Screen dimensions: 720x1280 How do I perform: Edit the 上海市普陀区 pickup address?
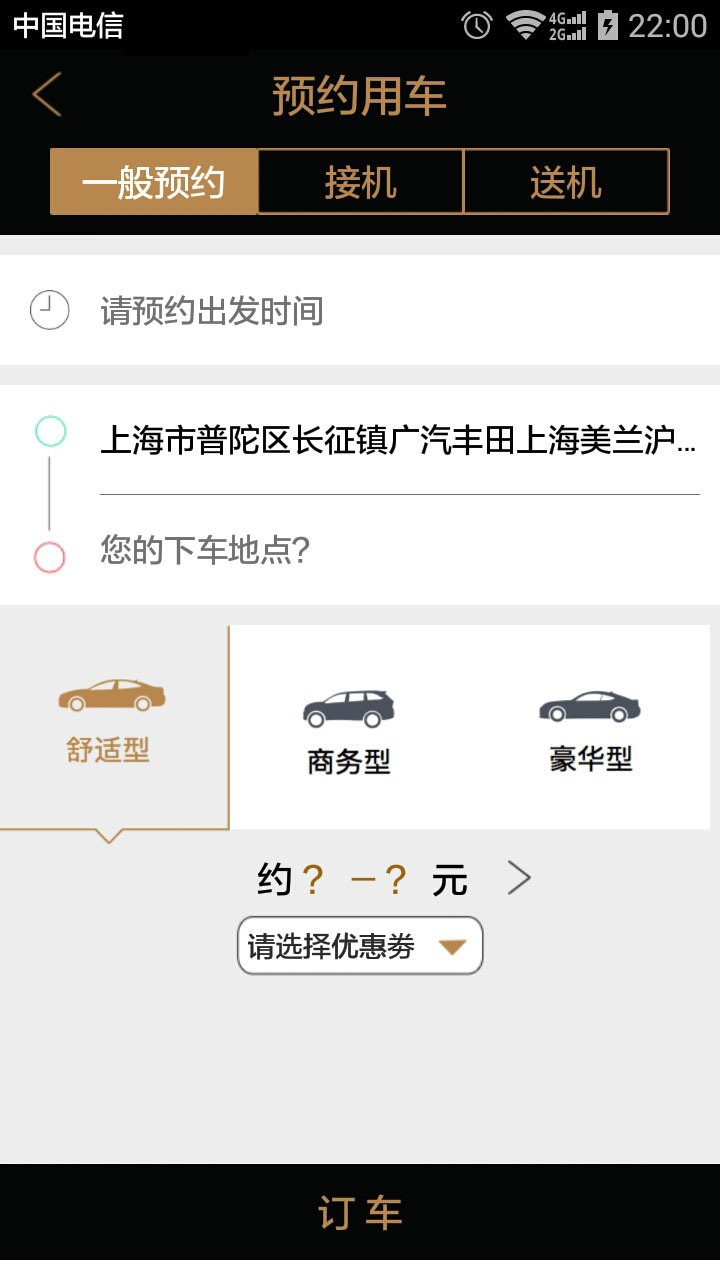[398, 440]
